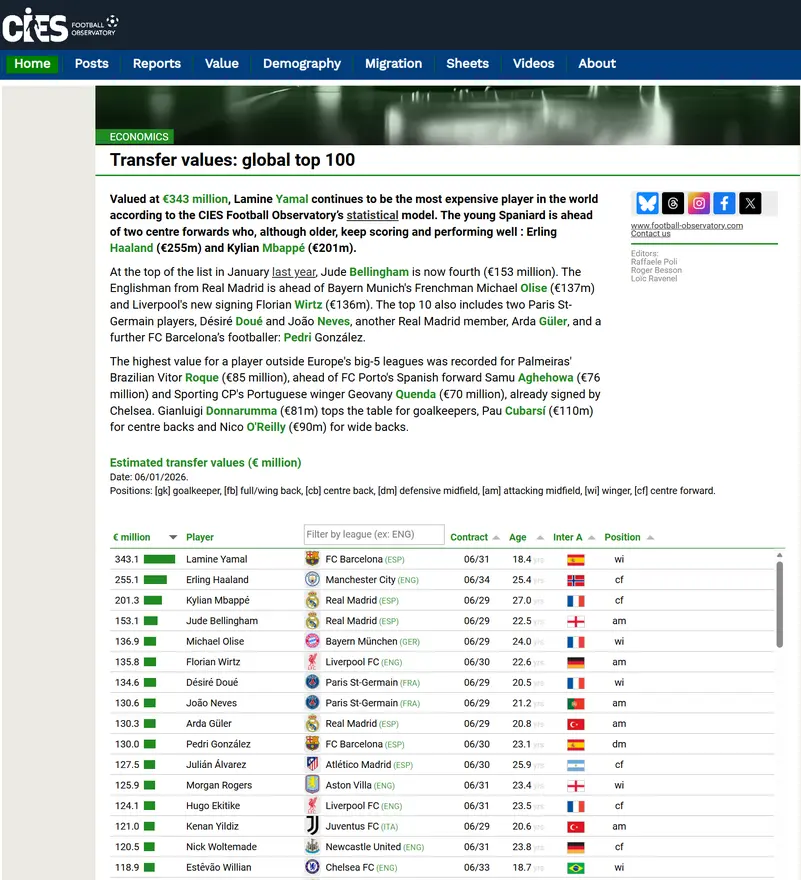This screenshot has height=880, width=801.
Task: Click the FC Barcelona crest beside Lamine Yamal
Action: click(312, 559)
